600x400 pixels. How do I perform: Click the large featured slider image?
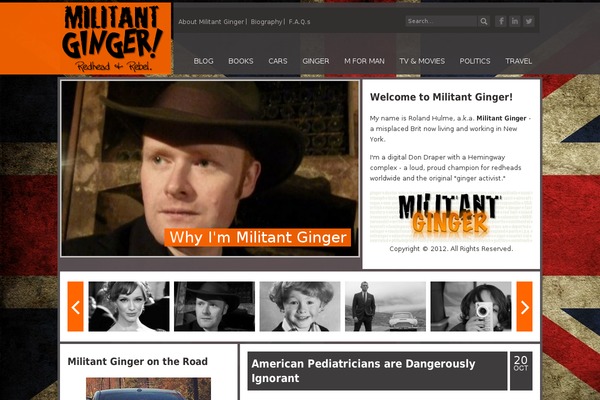[x=210, y=168]
